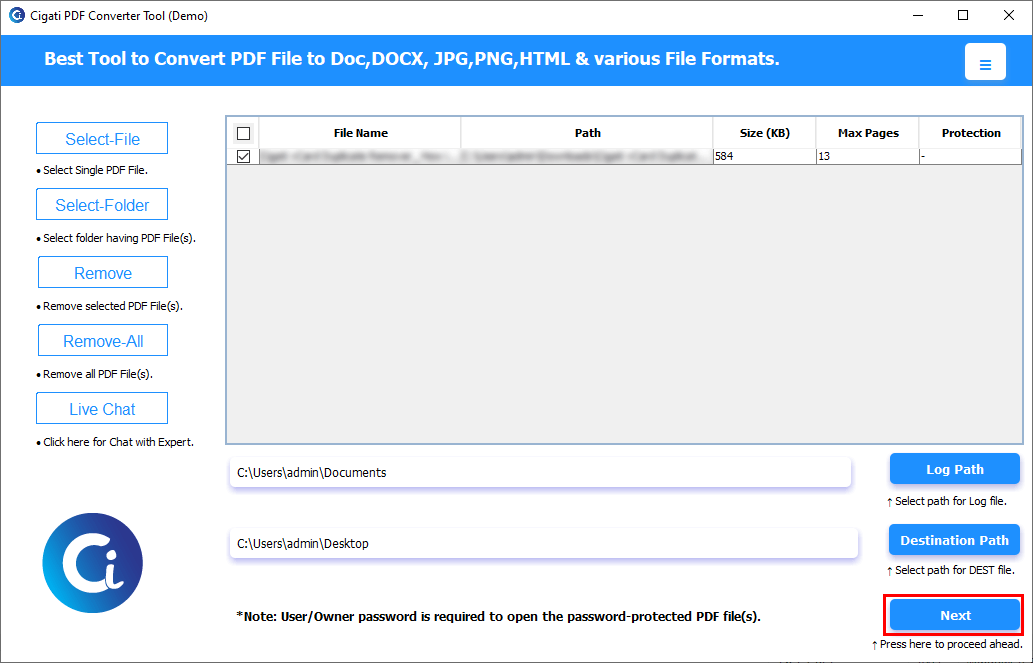Click the Max Pages column header

(868, 133)
